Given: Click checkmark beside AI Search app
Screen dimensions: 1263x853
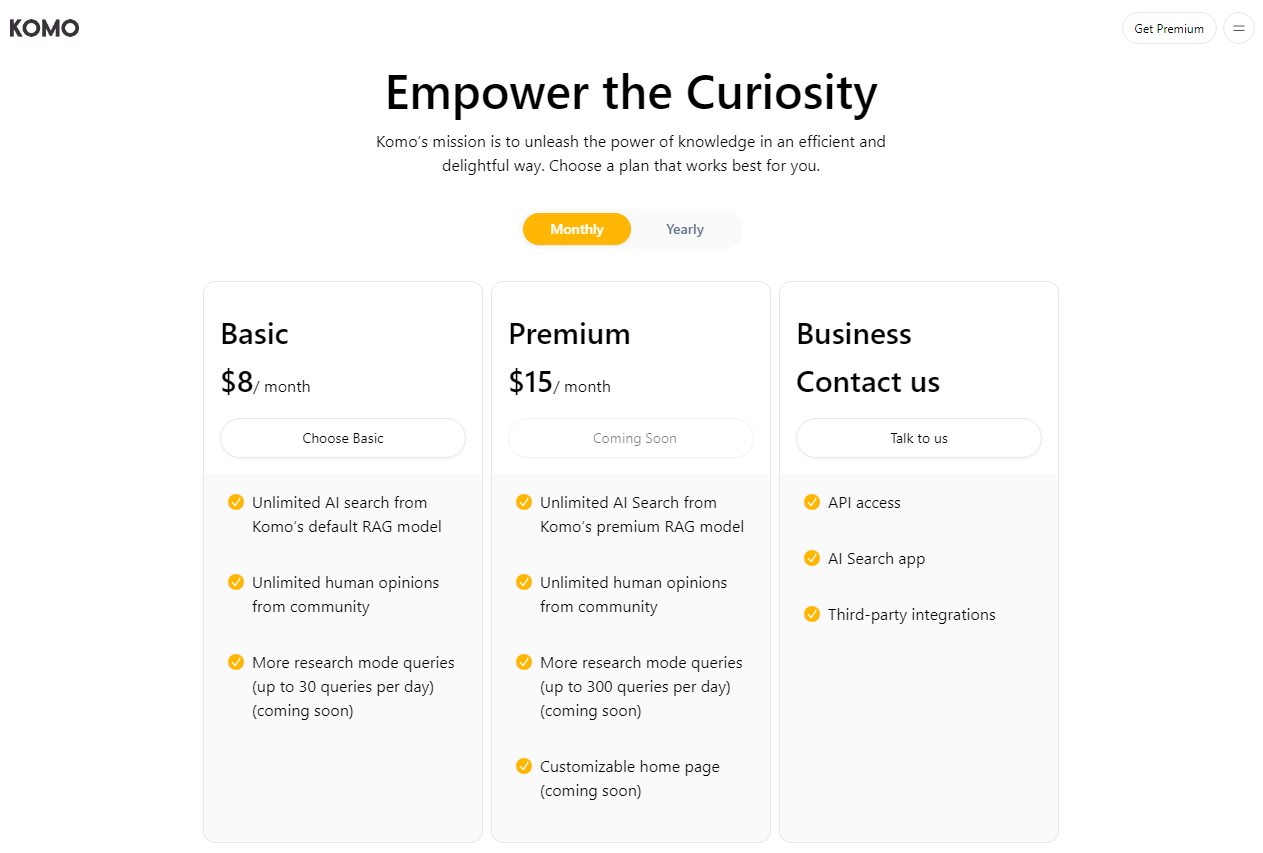Looking at the screenshot, I should click(812, 558).
